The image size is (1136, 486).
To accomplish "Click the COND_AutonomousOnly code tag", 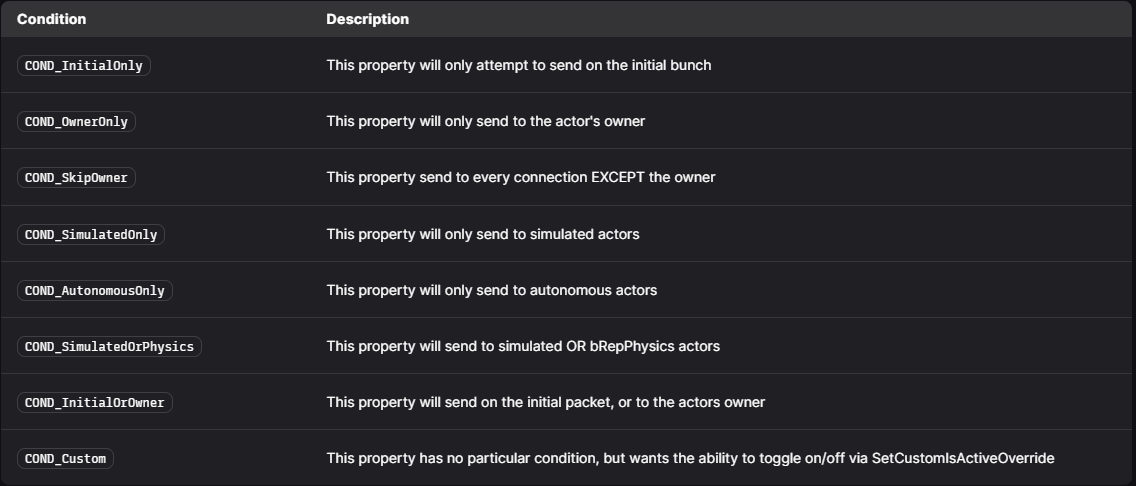I will (95, 290).
